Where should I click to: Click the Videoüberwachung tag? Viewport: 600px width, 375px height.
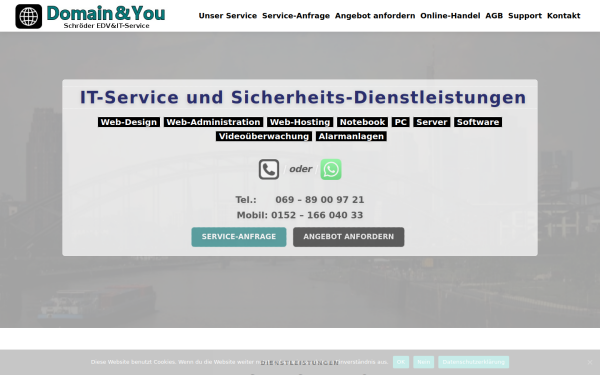coord(264,136)
